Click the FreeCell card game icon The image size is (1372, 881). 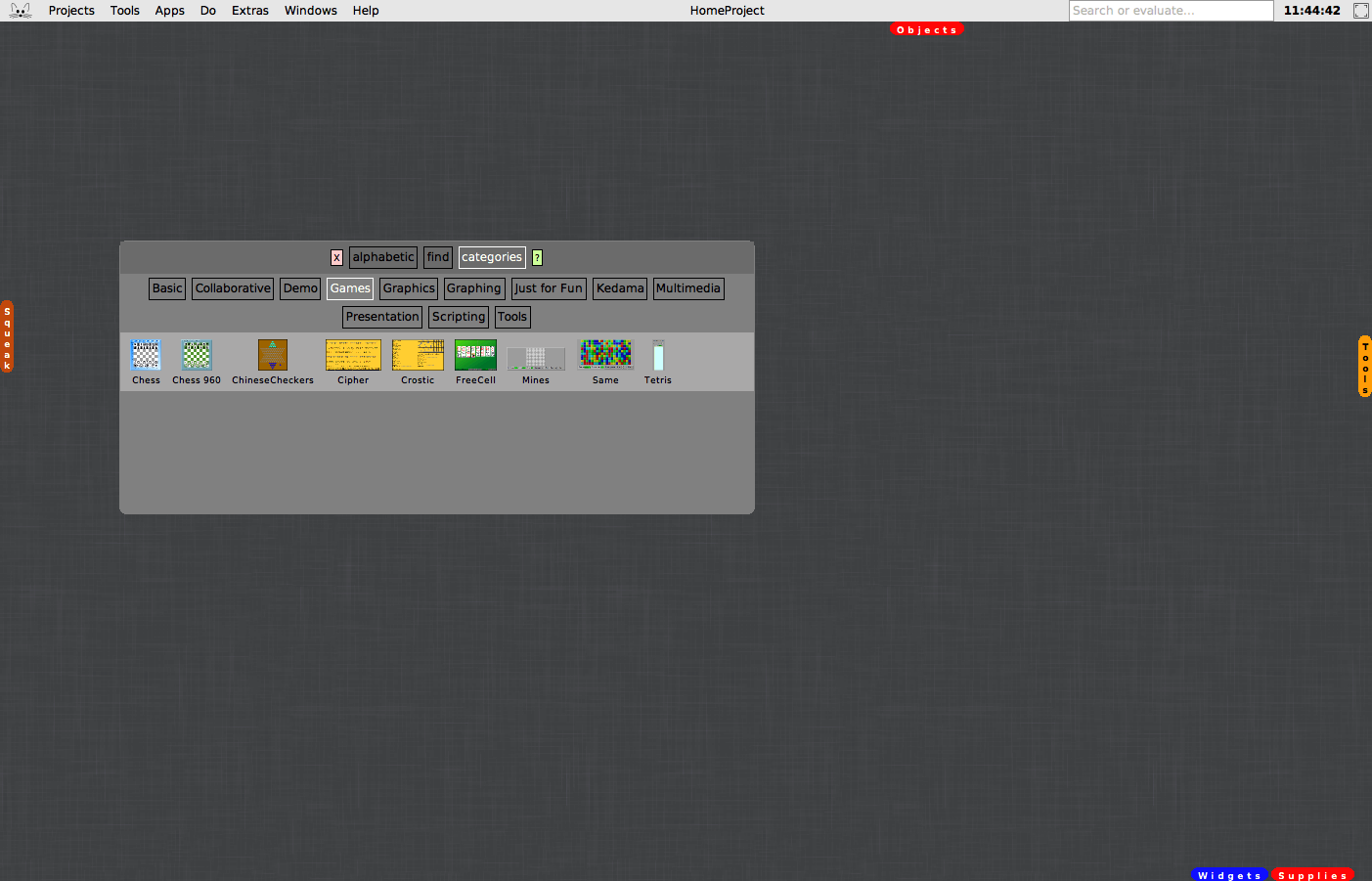[x=475, y=355]
